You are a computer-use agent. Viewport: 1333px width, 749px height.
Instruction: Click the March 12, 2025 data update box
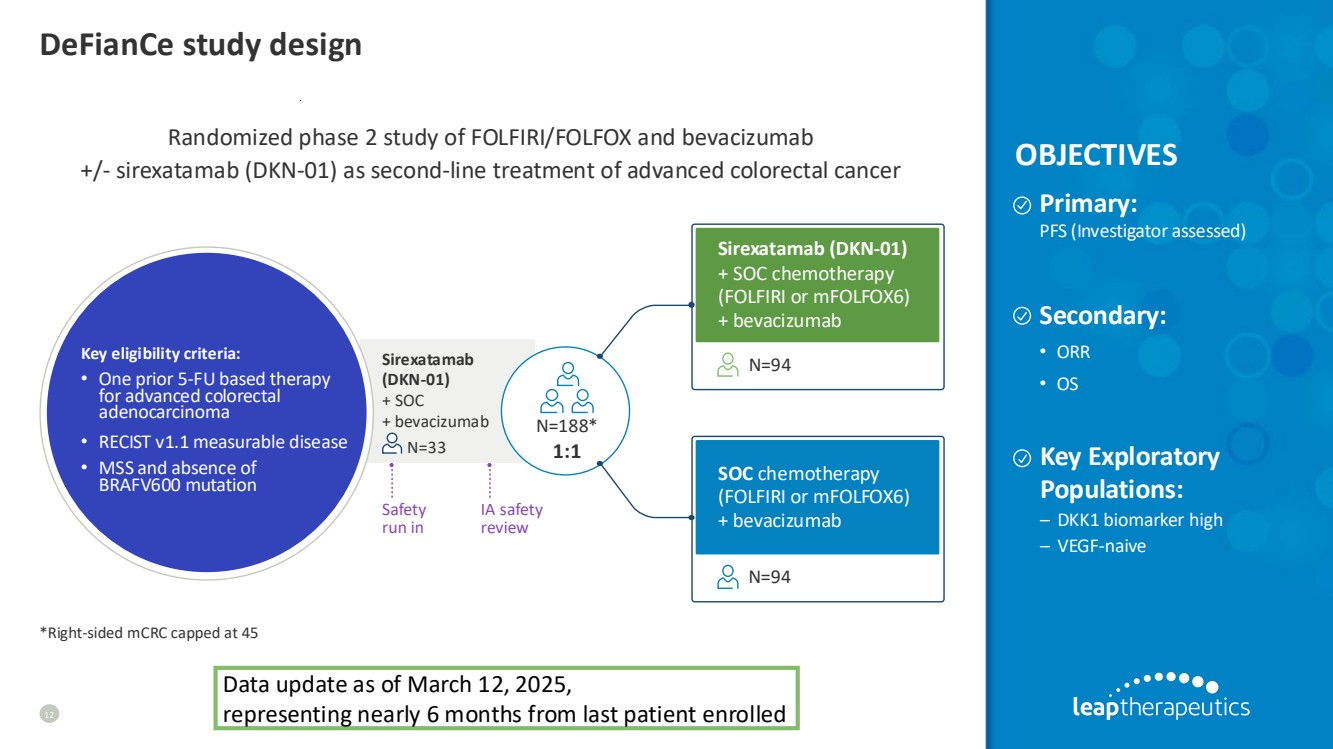tap(506, 699)
